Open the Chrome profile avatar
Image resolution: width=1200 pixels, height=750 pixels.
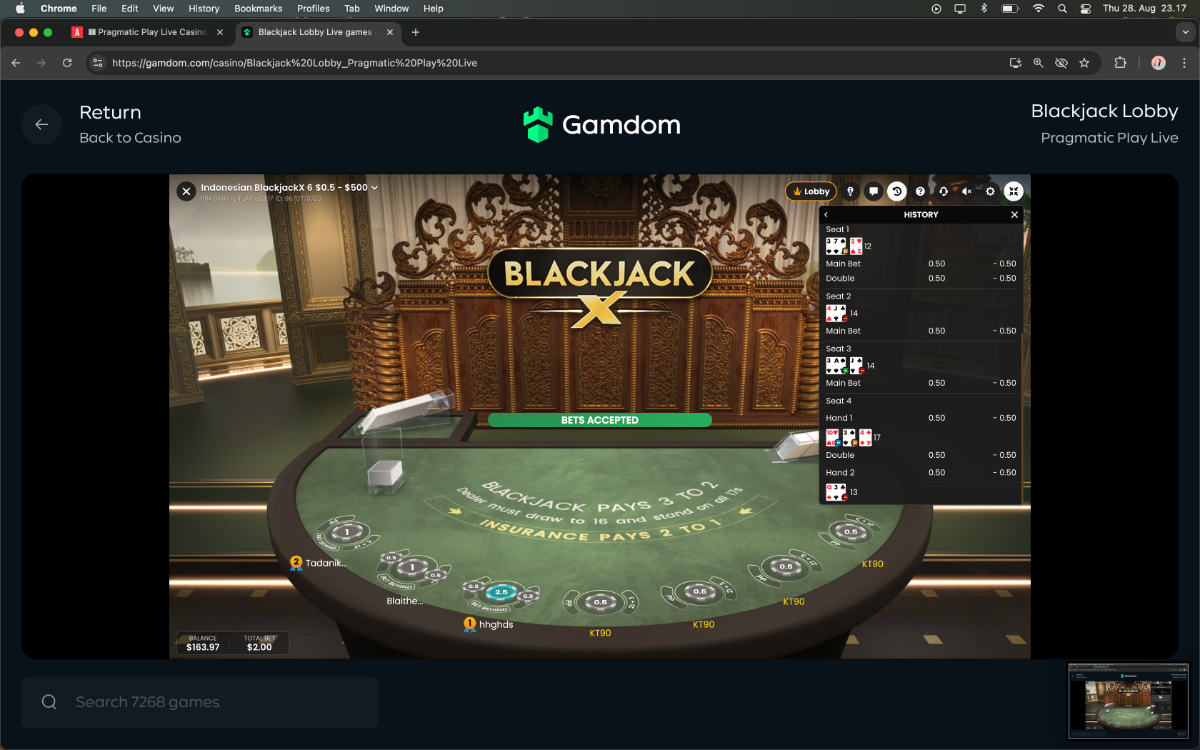coord(1158,62)
